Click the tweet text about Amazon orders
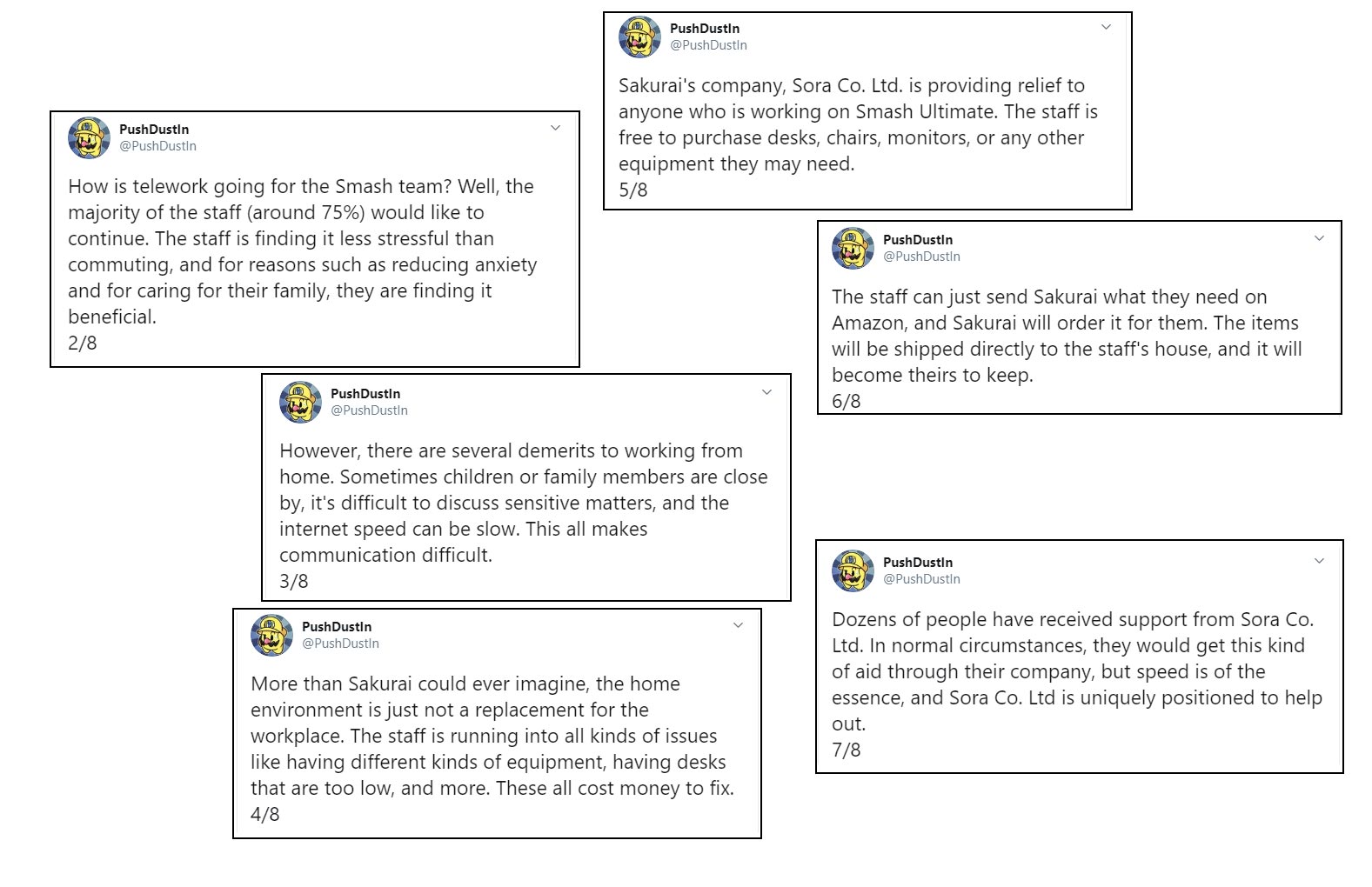The image size is (1372, 887). (x=1066, y=336)
